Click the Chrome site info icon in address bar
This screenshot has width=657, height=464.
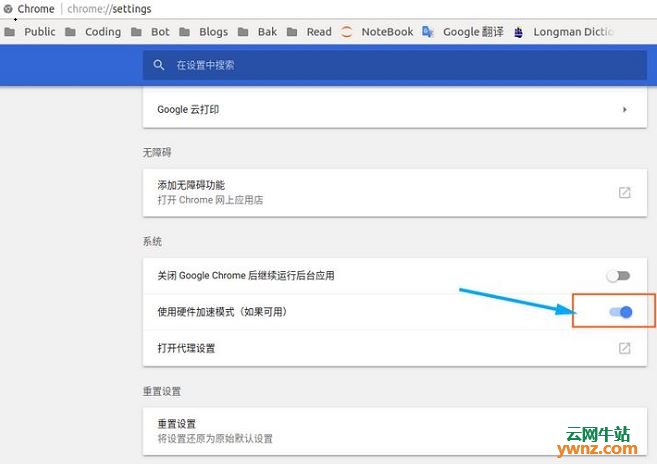pos(8,9)
